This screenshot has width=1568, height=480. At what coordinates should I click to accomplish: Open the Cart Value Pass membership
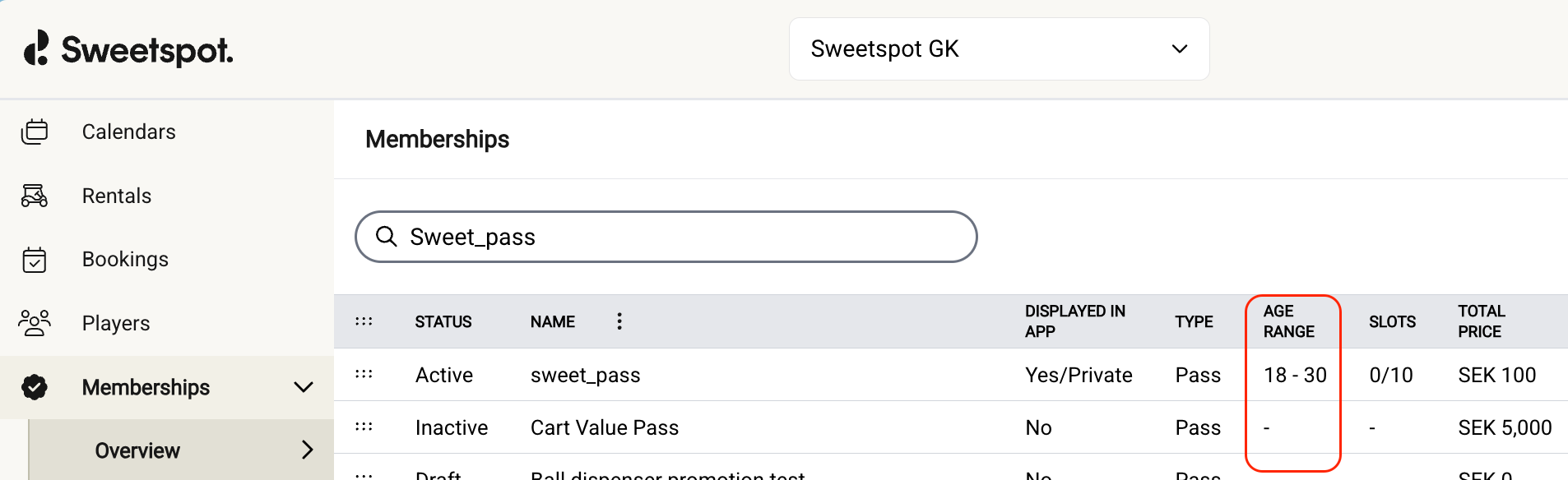tap(605, 427)
